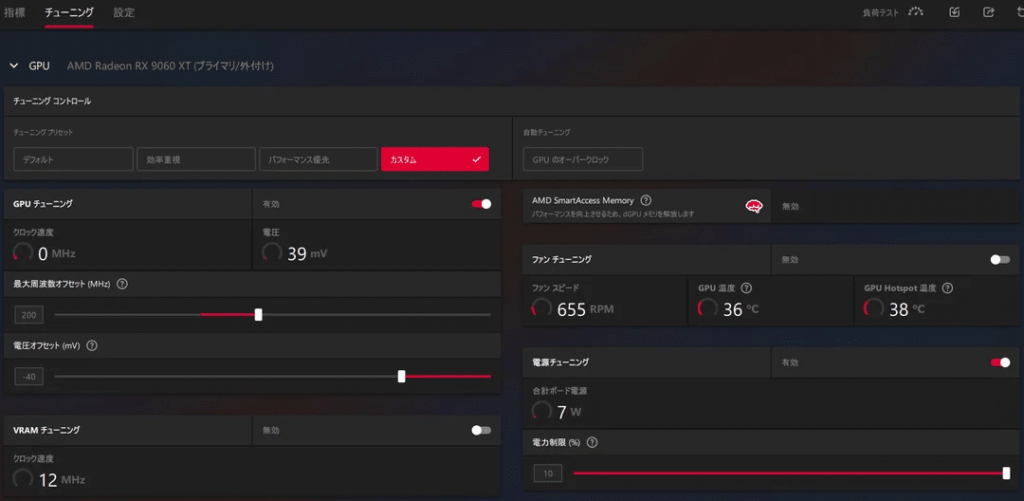This screenshot has width=1024, height=501.
Task: Open help icon for 電力制限 (%)
Action: click(x=592, y=442)
